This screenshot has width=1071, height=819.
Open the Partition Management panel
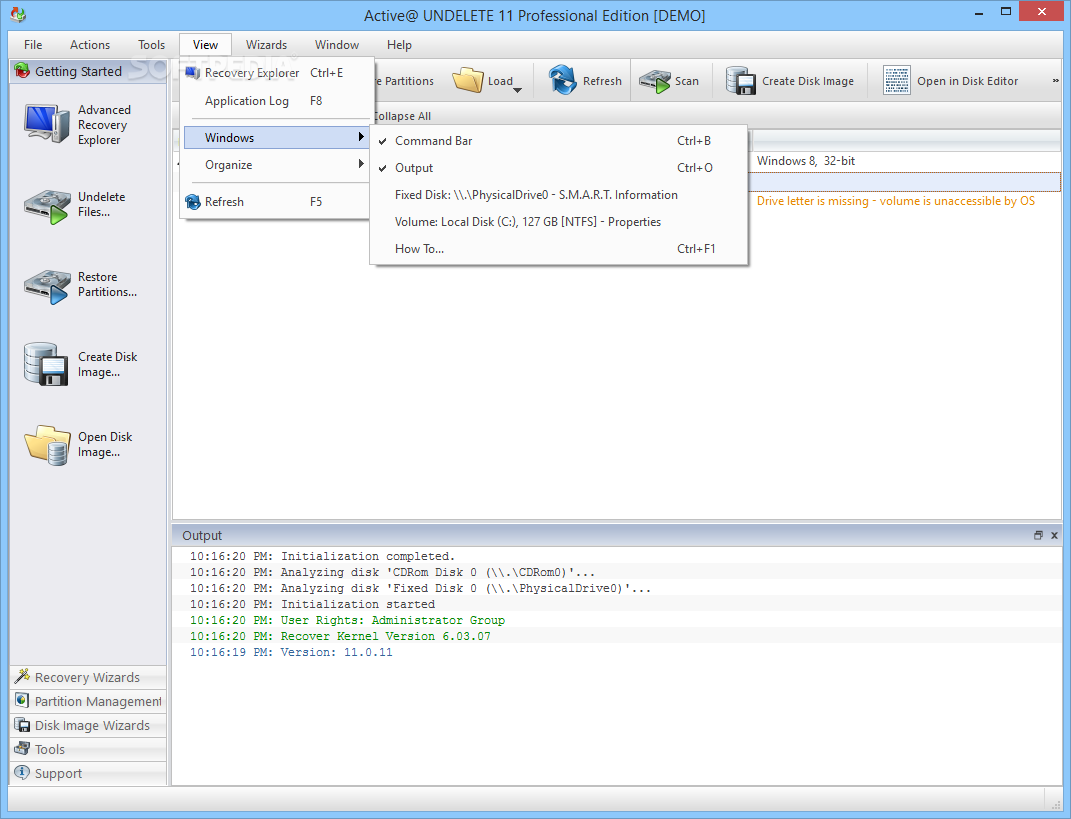click(x=88, y=701)
